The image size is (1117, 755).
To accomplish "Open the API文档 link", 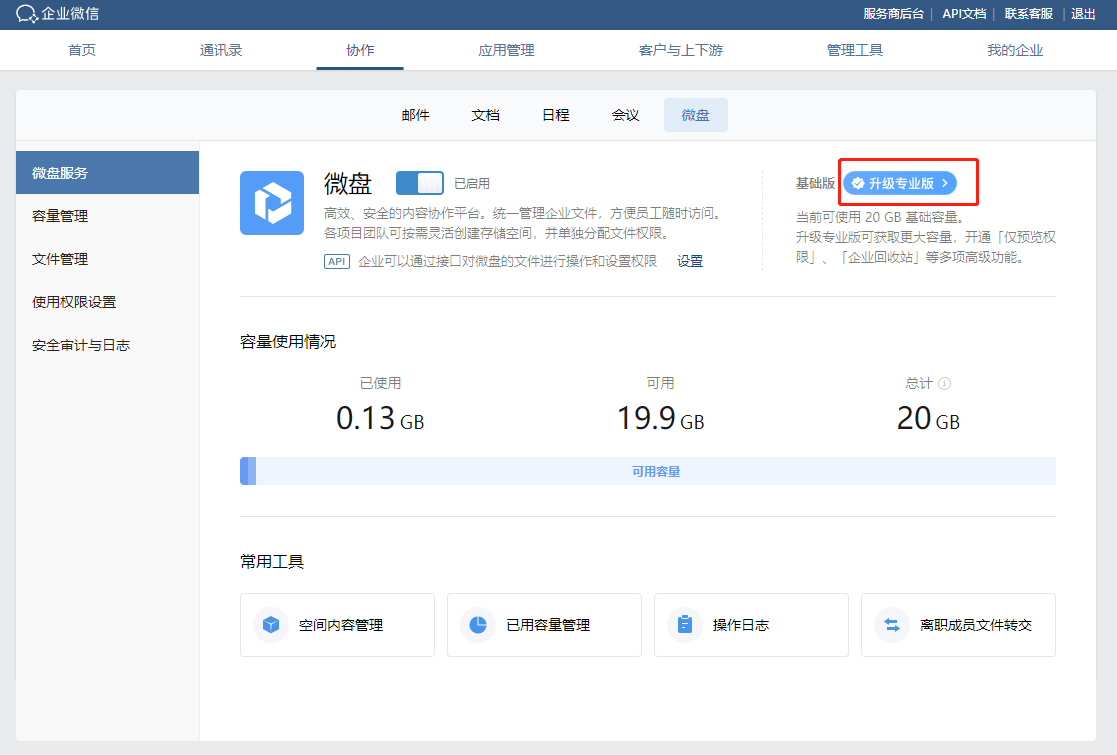I will click(x=964, y=14).
